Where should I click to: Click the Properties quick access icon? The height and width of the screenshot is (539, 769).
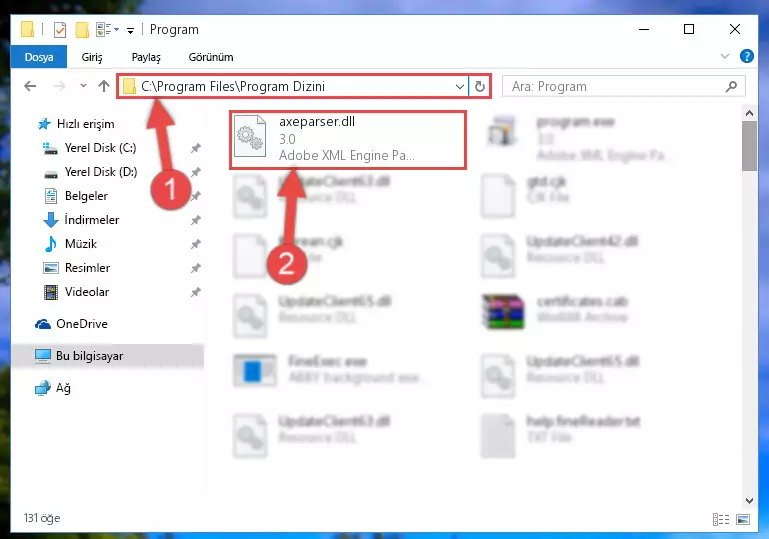pyautogui.click(x=60, y=30)
